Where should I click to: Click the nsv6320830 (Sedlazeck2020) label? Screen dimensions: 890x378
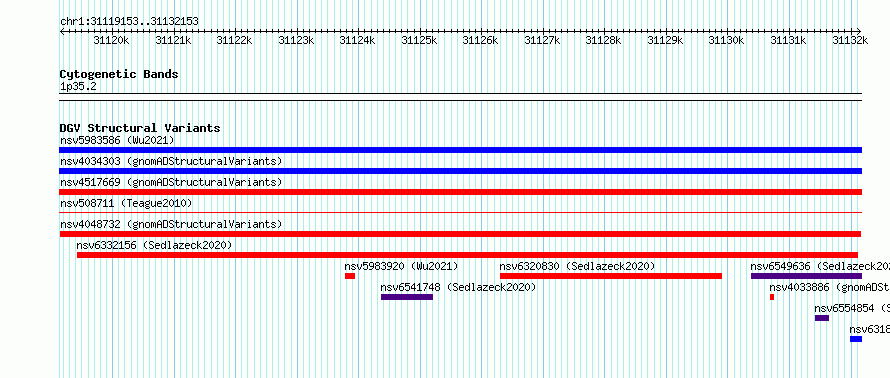(x=577, y=266)
